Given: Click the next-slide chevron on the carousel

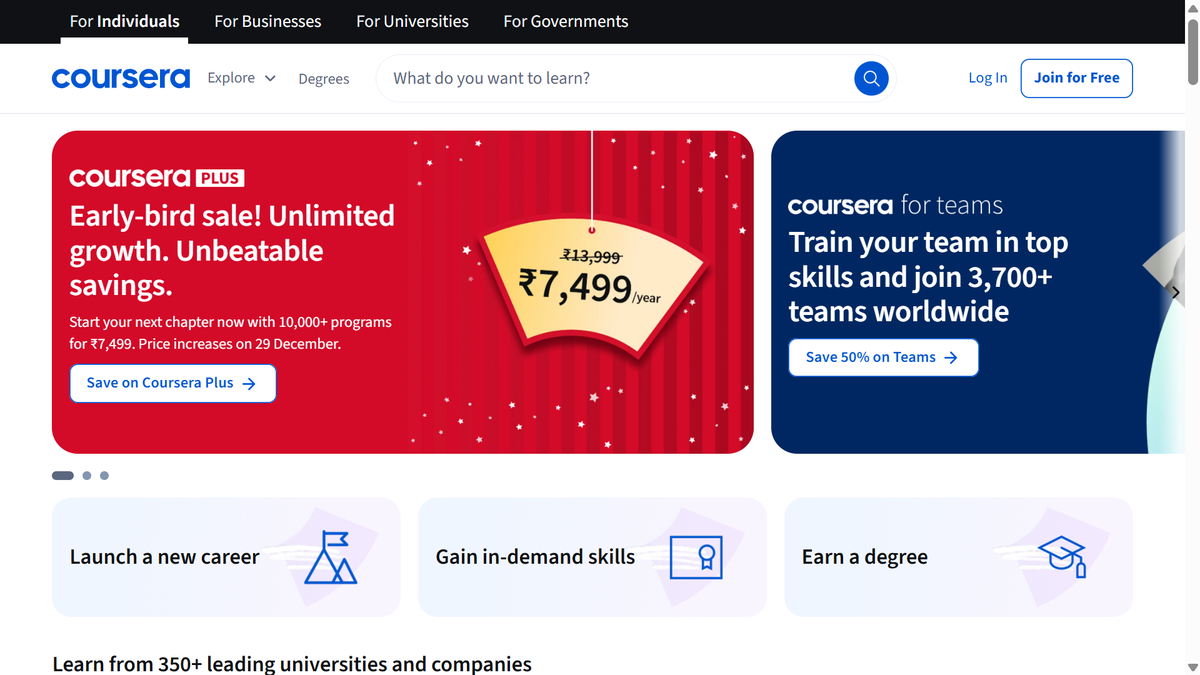Looking at the screenshot, I should (x=1175, y=292).
